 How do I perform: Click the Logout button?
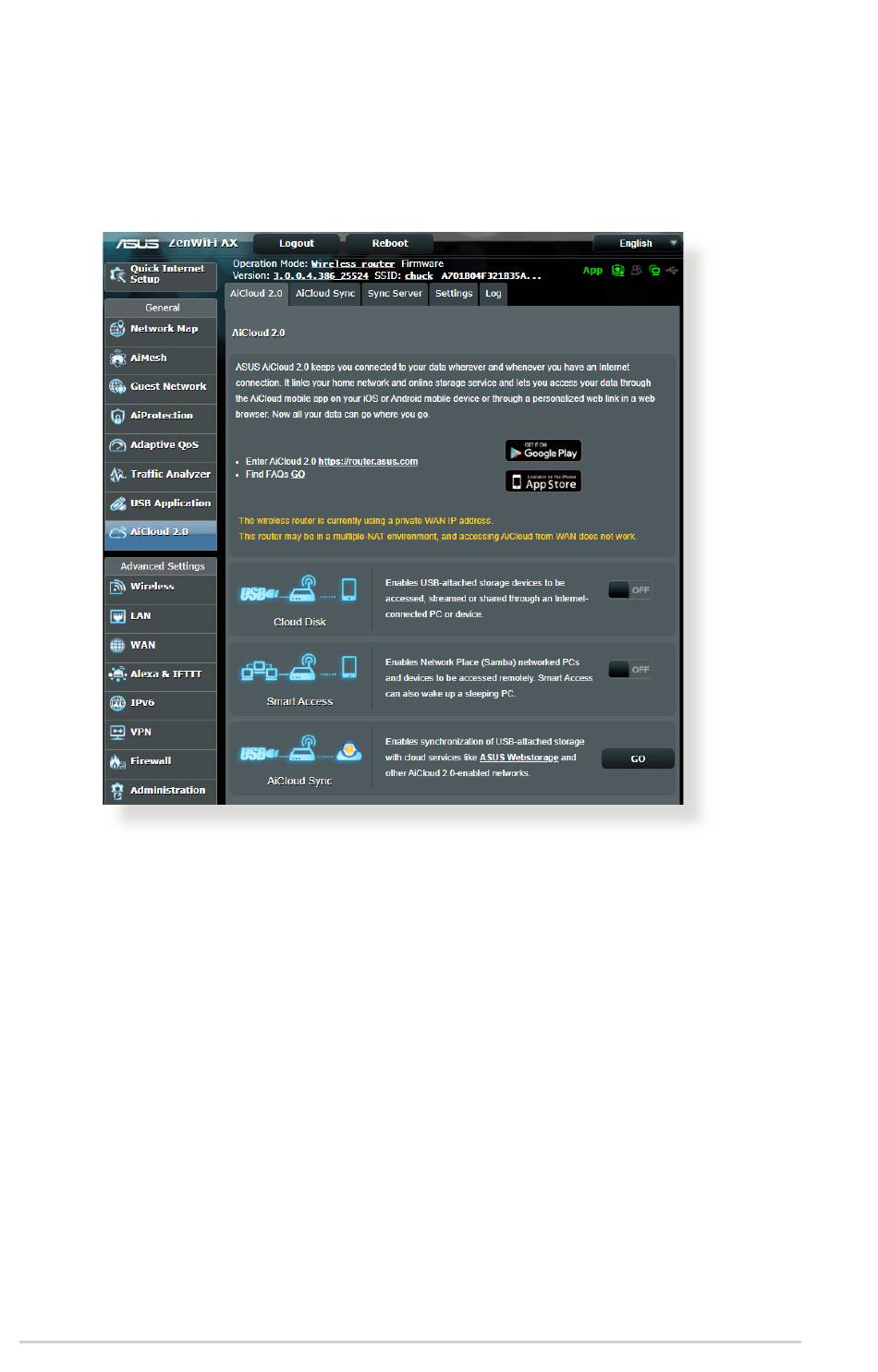pyautogui.click(x=297, y=244)
